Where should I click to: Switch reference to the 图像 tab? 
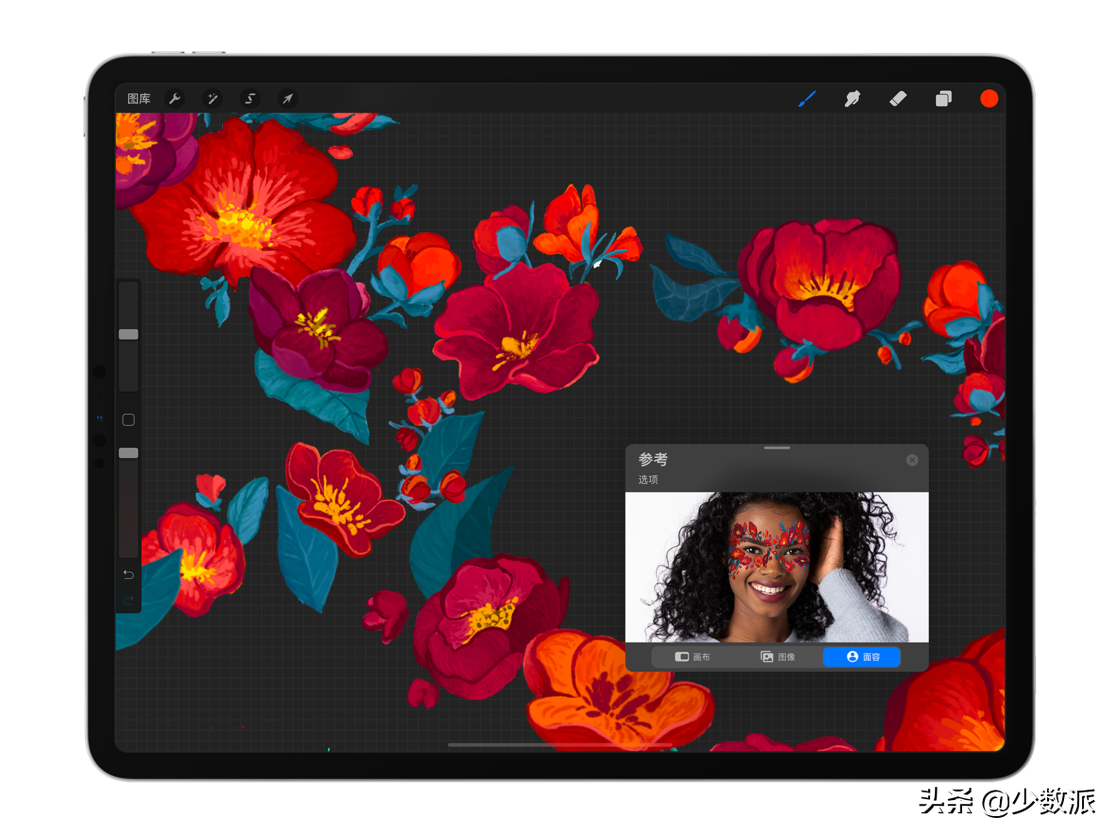pyautogui.click(x=778, y=657)
